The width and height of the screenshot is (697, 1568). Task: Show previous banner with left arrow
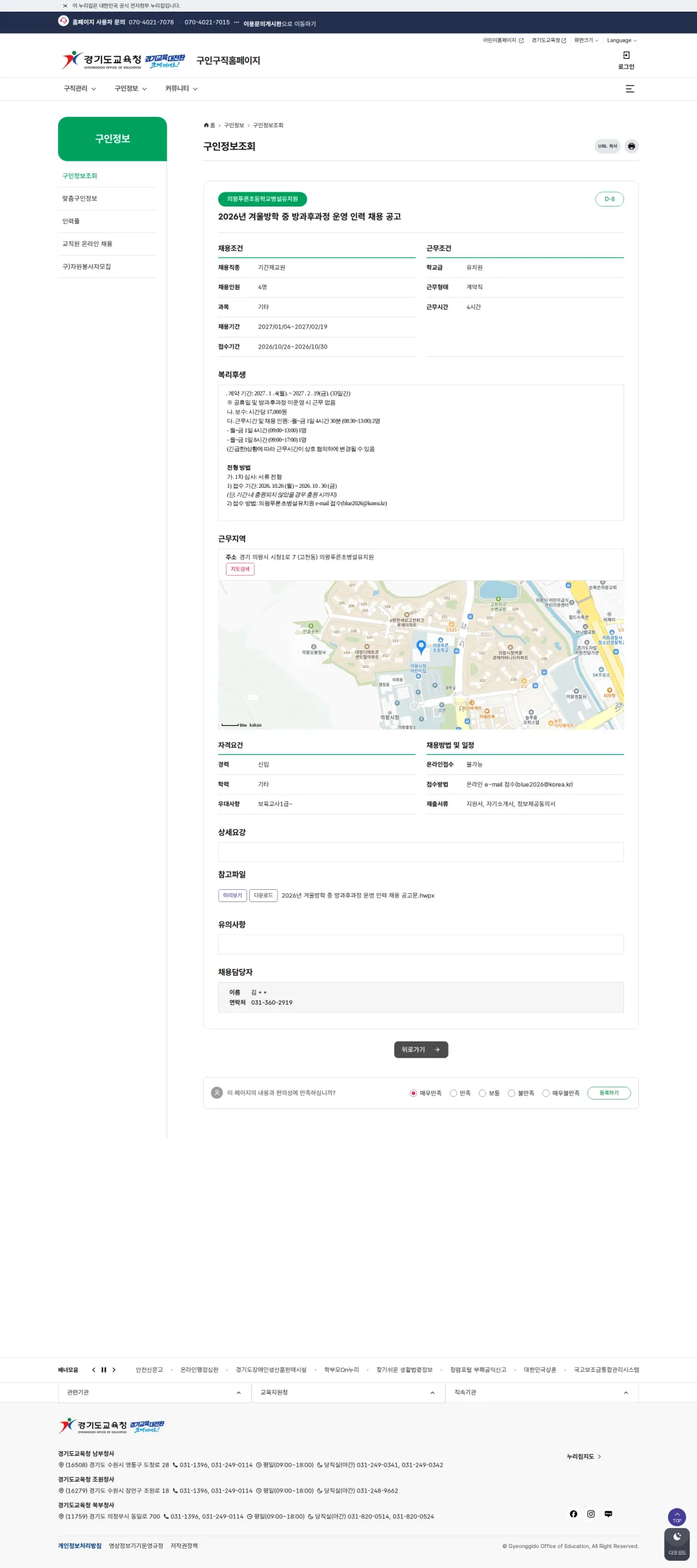coord(94,1370)
